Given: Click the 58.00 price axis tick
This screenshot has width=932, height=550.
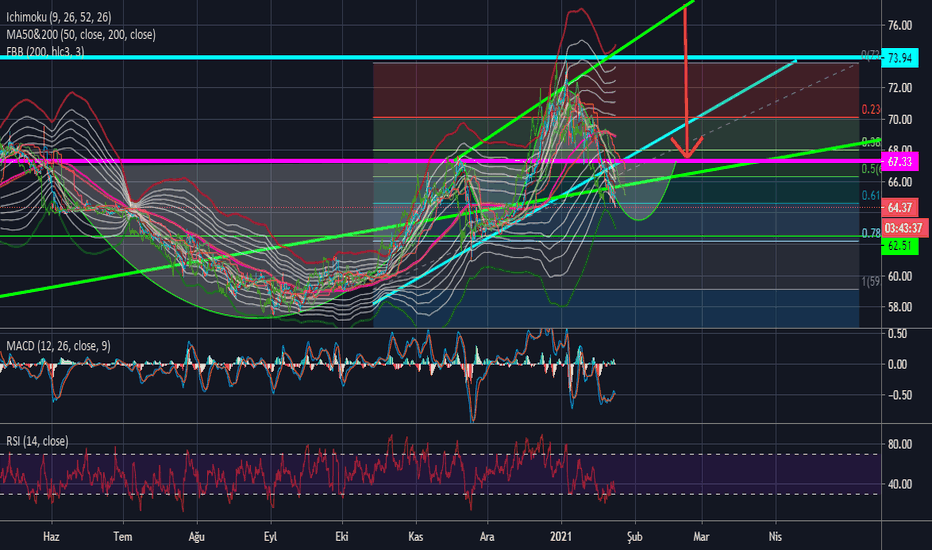Looking at the screenshot, I should point(900,307).
